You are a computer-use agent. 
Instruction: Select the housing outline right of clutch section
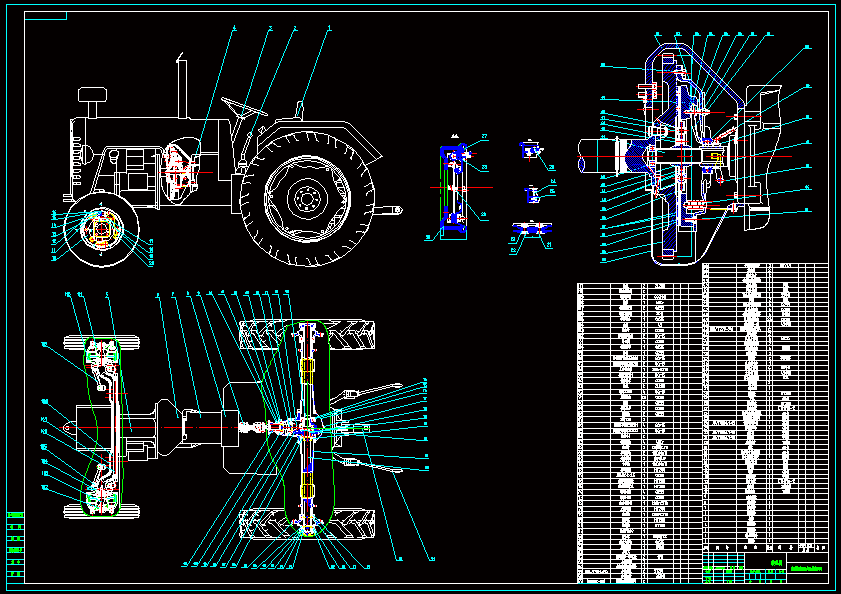pos(762,157)
